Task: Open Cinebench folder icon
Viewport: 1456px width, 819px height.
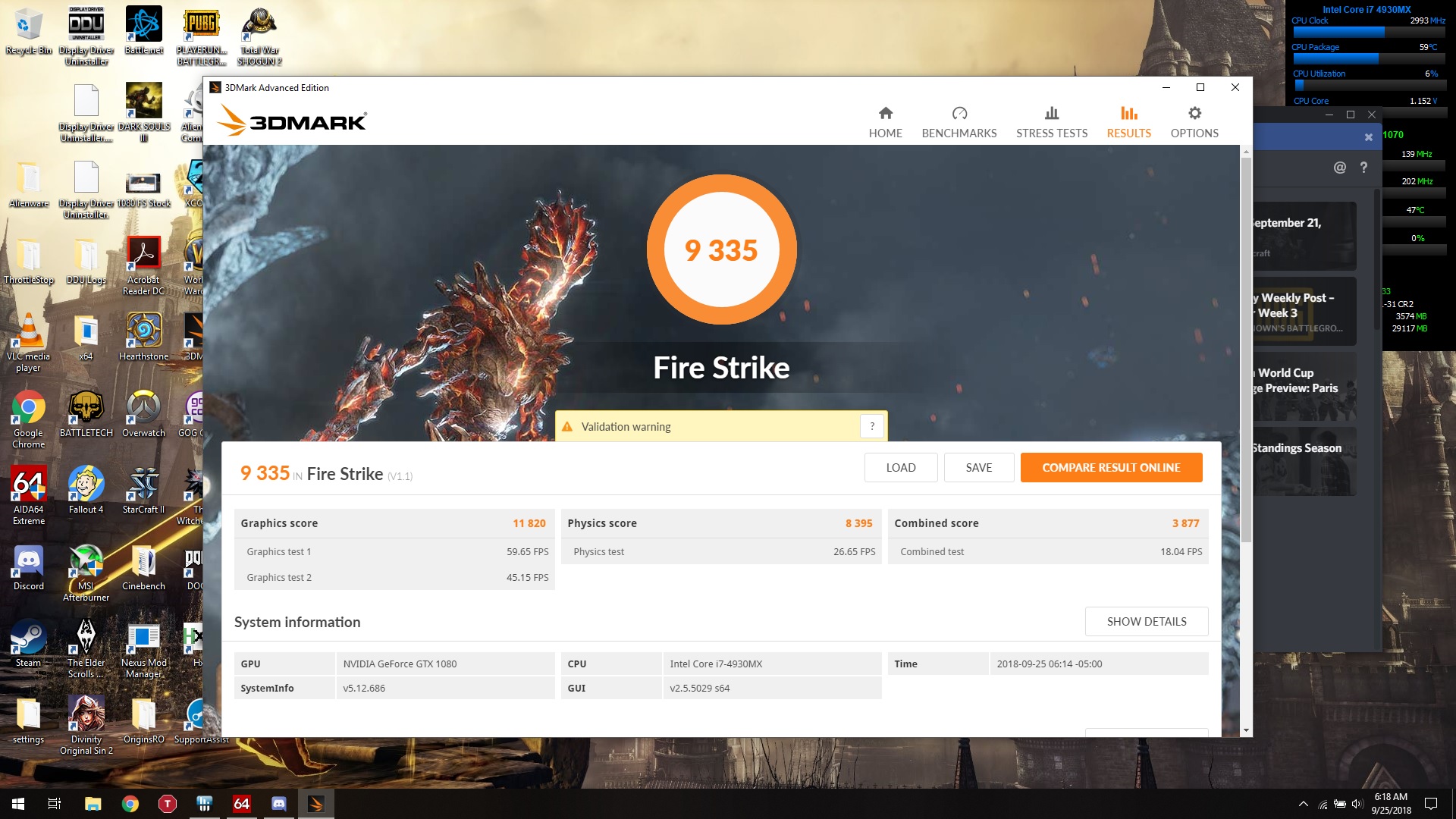Action: tap(144, 567)
